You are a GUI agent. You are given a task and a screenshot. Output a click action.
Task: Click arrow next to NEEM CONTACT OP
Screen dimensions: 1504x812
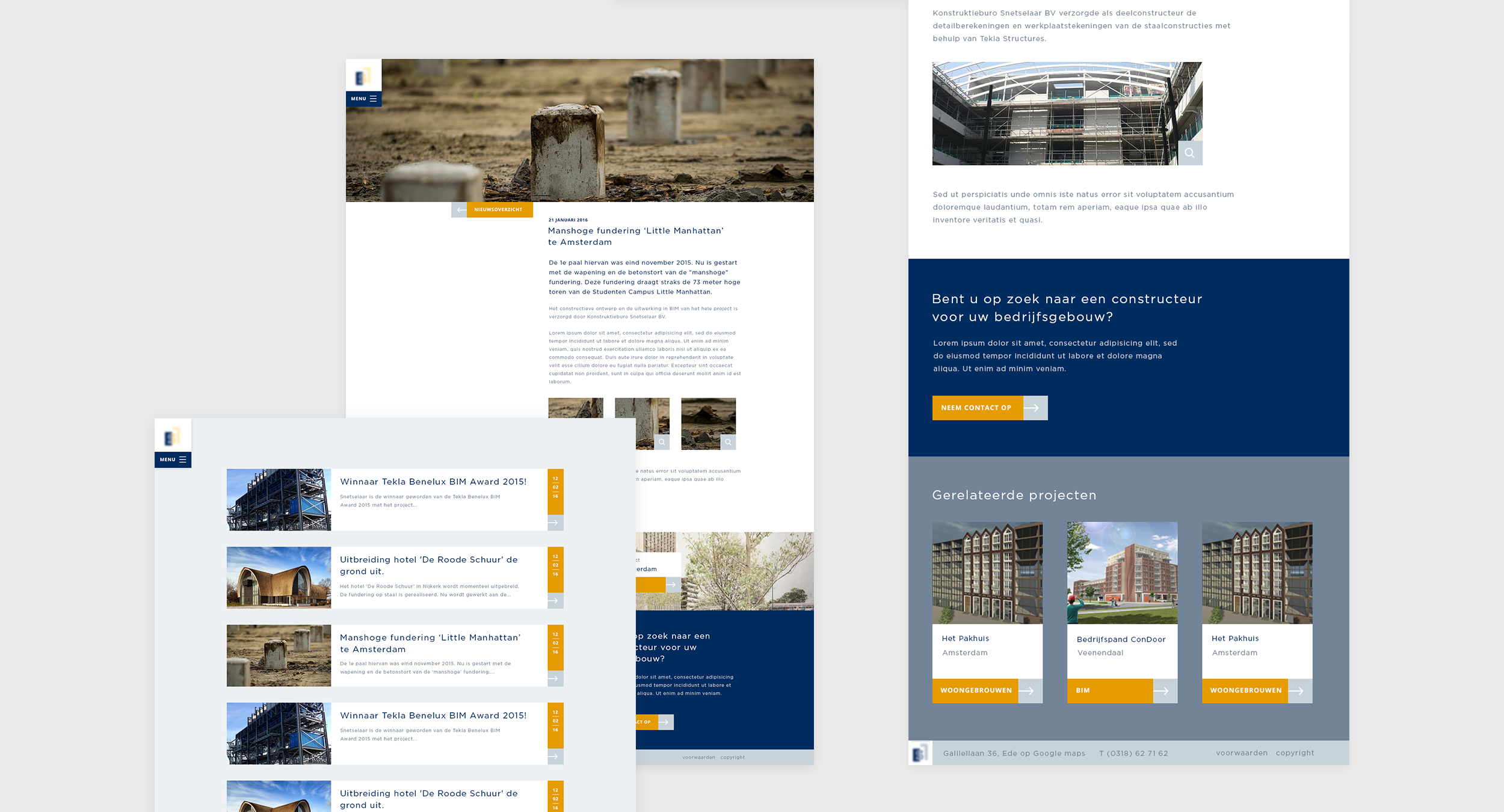(x=1035, y=408)
